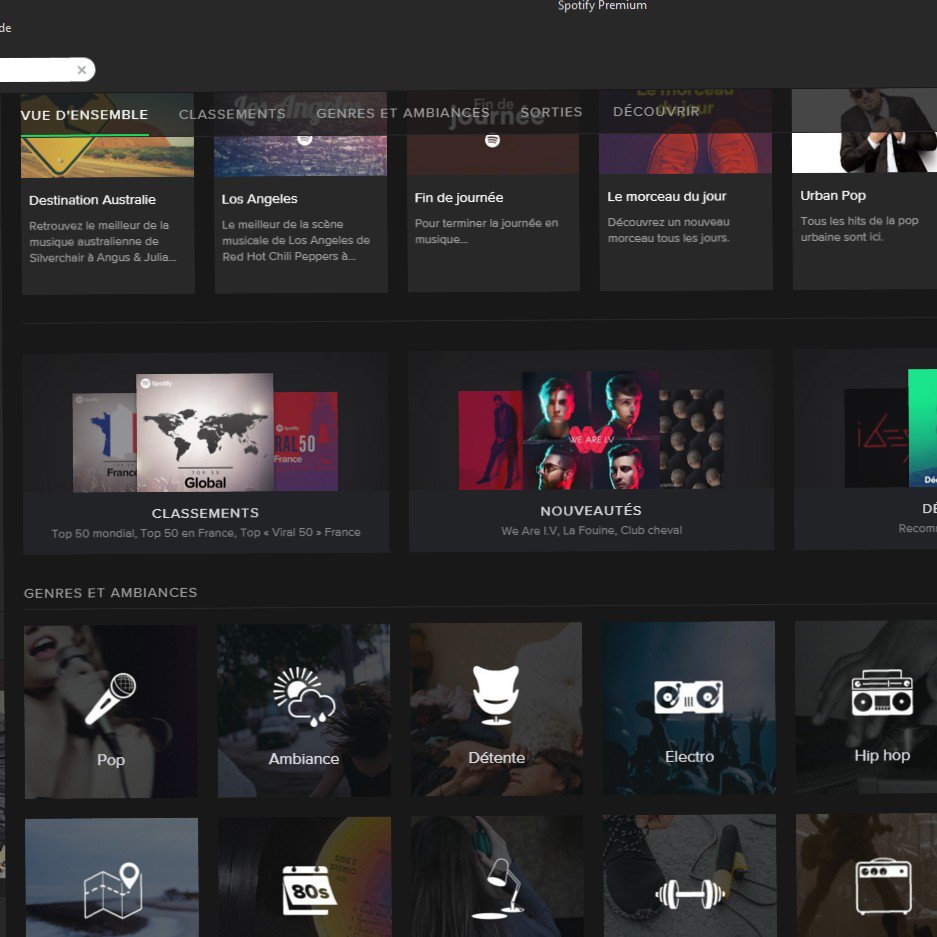Open the desk lamp genre icon
Viewport: 937px width, 937px height.
click(x=498, y=889)
